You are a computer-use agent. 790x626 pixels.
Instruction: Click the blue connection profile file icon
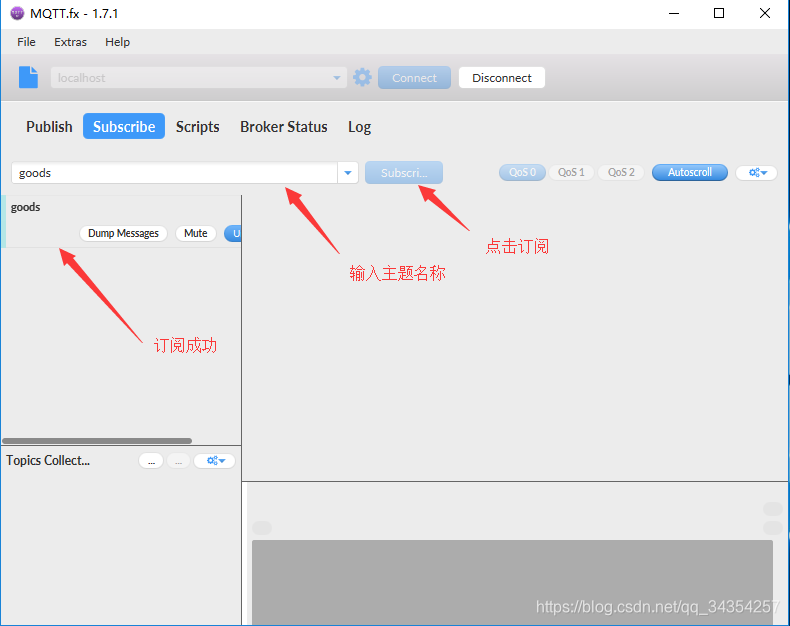(28, 77)
